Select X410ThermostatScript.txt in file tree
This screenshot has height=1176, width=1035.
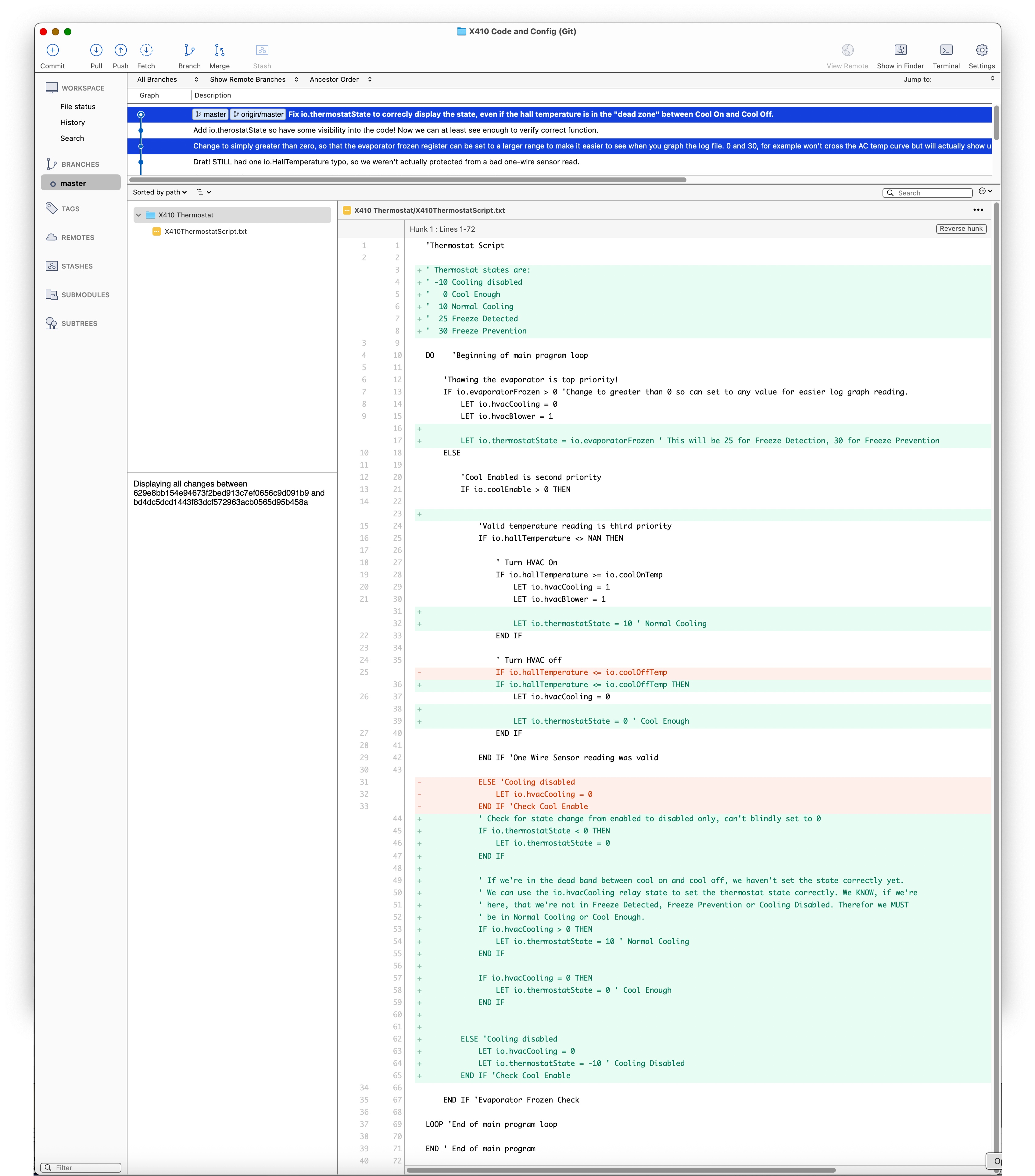206,231
